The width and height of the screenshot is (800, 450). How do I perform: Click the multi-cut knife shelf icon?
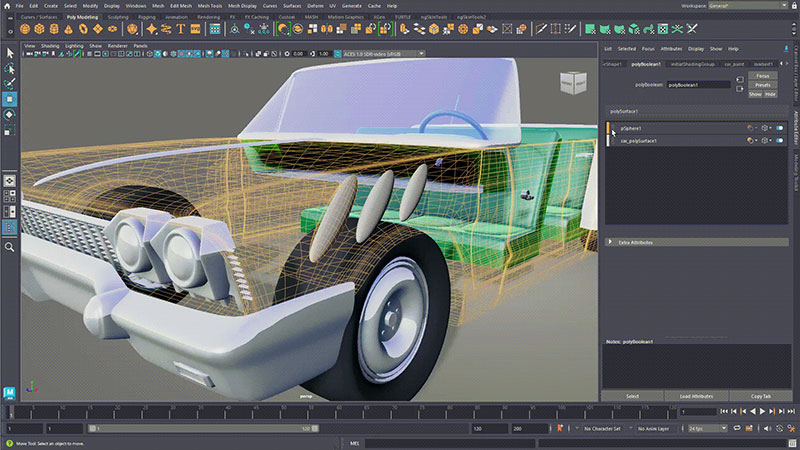(x=541, y=29)
